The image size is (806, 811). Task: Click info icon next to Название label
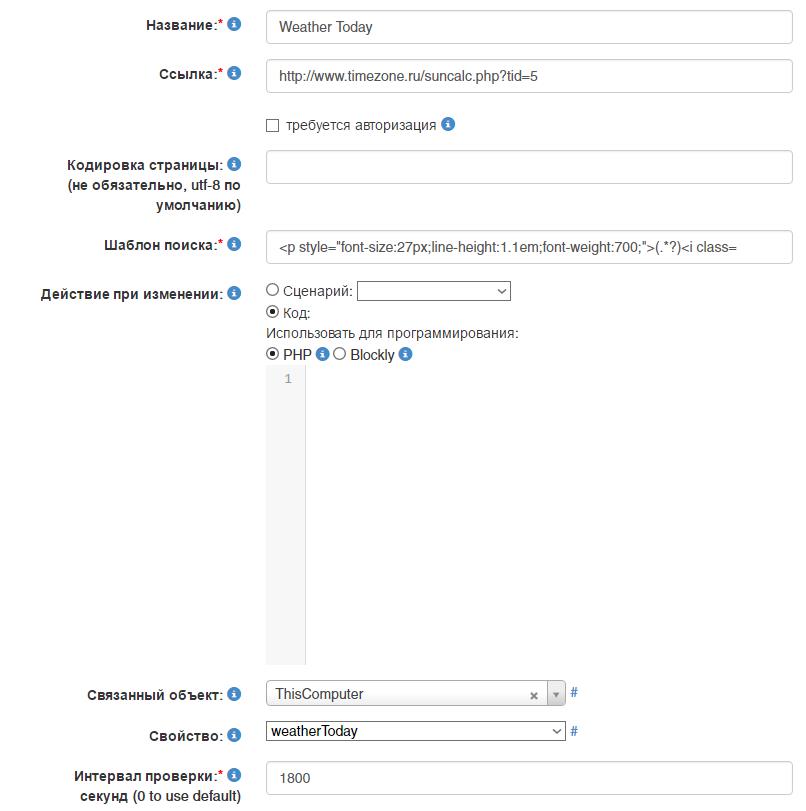click(x=234, y=24)
